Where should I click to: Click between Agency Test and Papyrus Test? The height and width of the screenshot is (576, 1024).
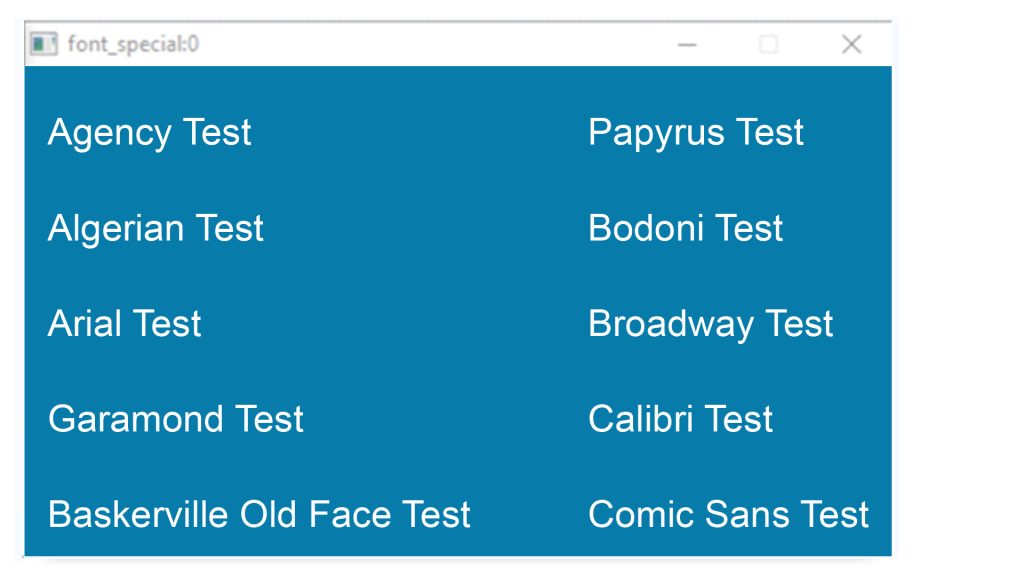pyautogui.click(x=420, y=131)
